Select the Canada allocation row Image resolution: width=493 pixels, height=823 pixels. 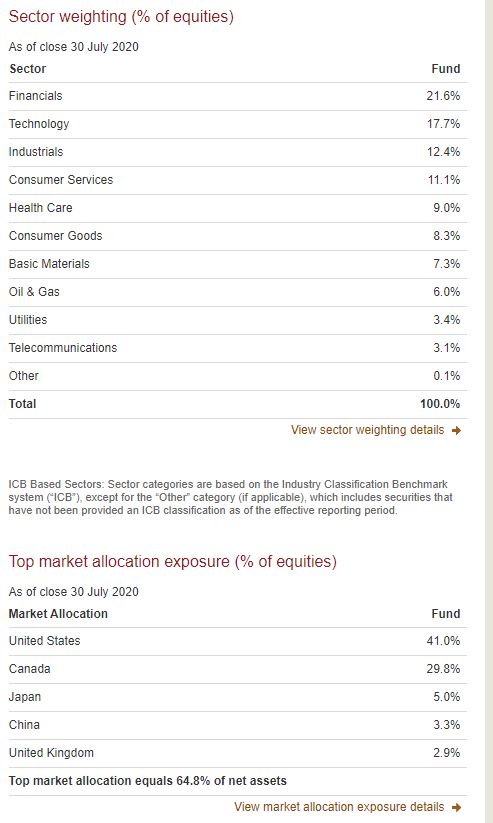click(x=237, y=669)
